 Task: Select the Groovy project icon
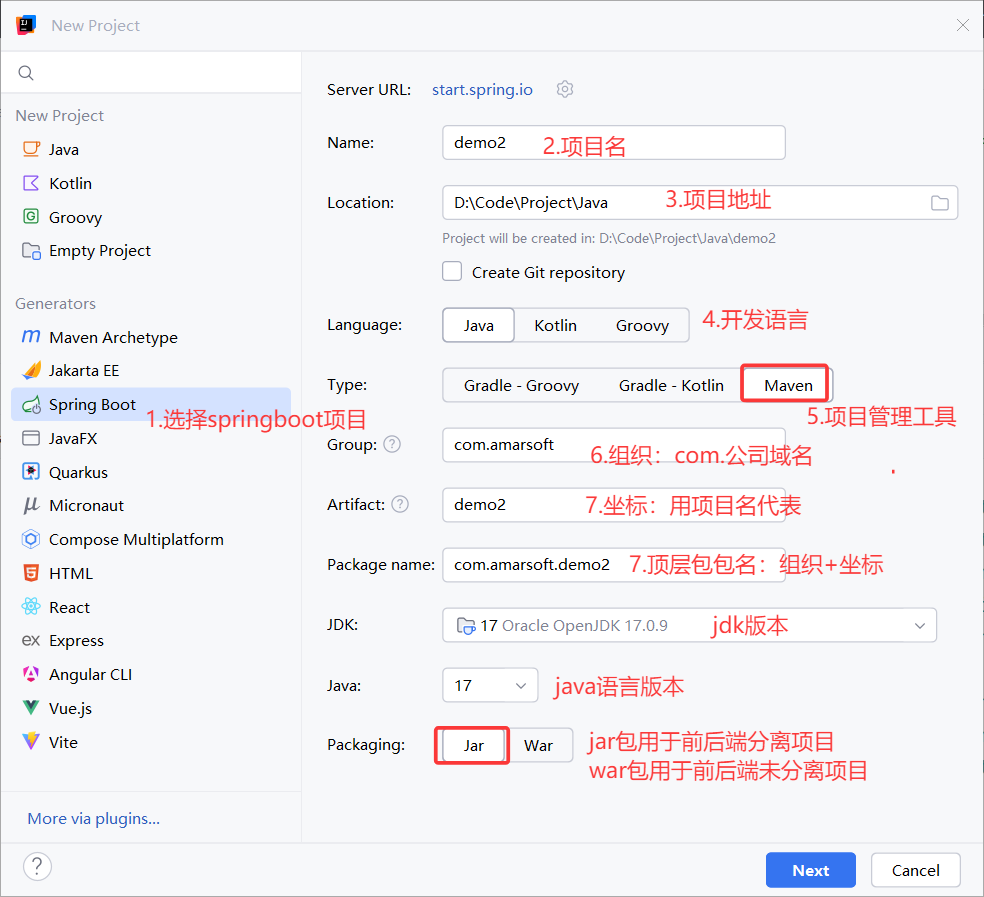pyautogui.click(x=31, y=217)
